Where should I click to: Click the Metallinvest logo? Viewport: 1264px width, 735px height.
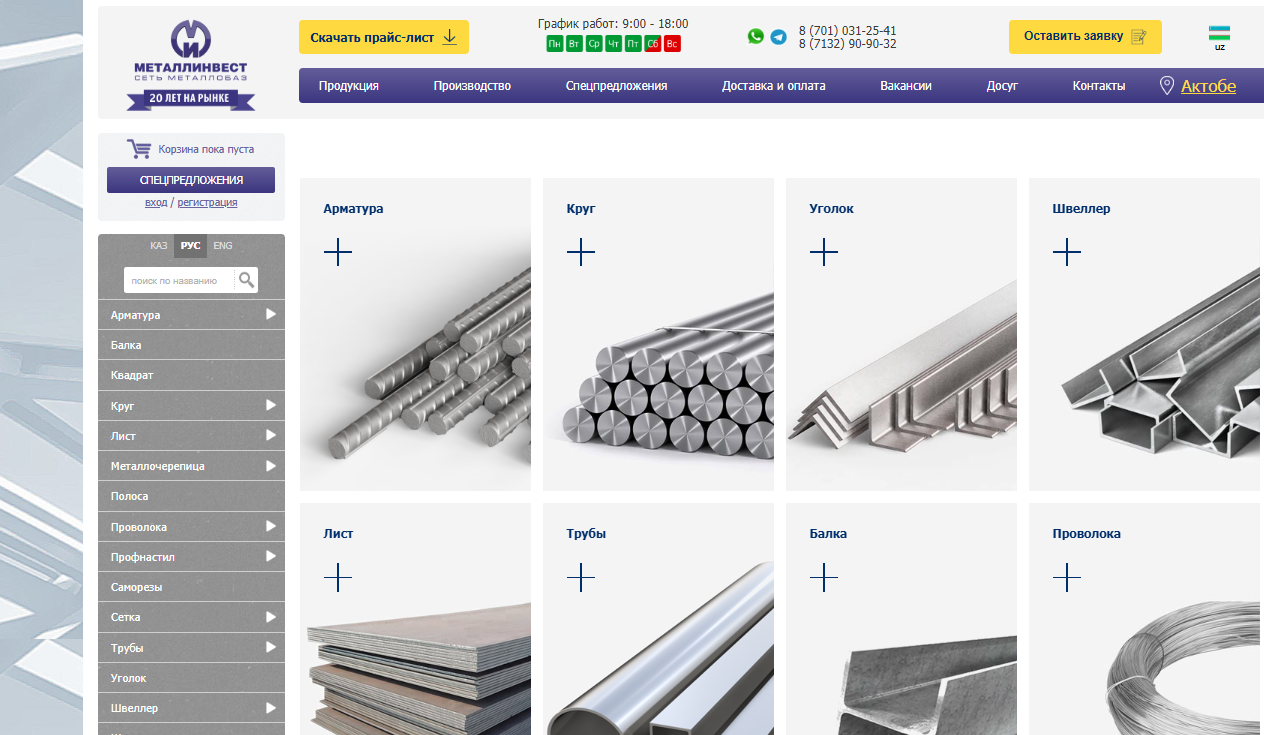coord(190,65)
